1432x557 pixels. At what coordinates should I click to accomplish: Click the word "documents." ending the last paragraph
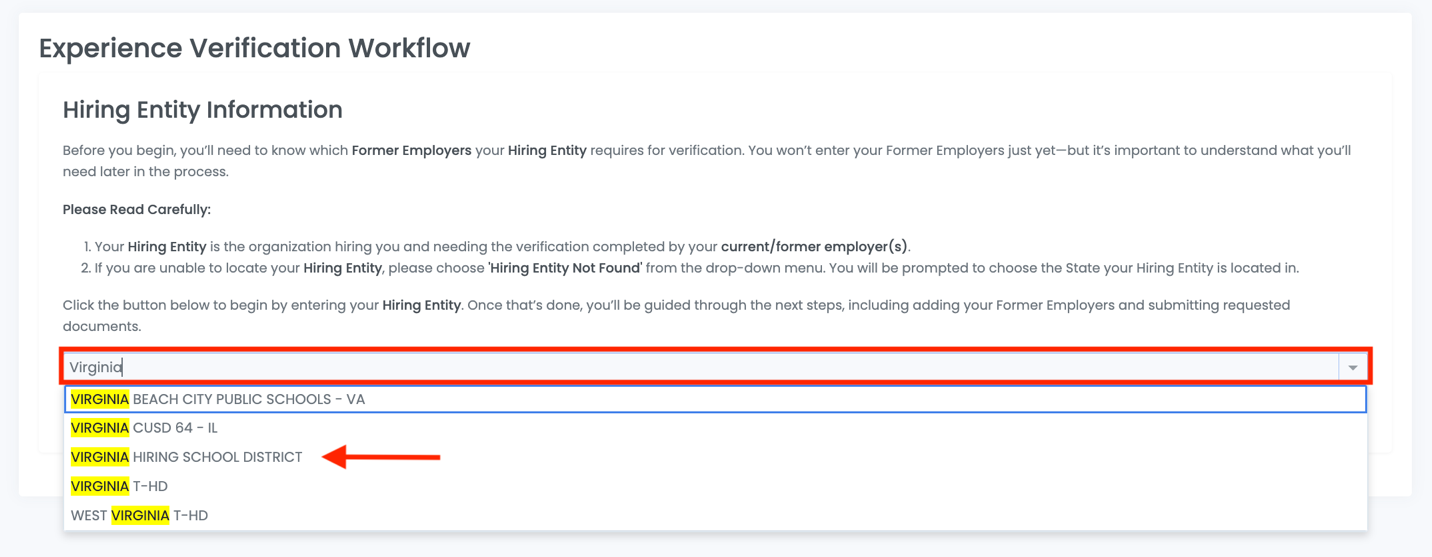tap(101, 326)
